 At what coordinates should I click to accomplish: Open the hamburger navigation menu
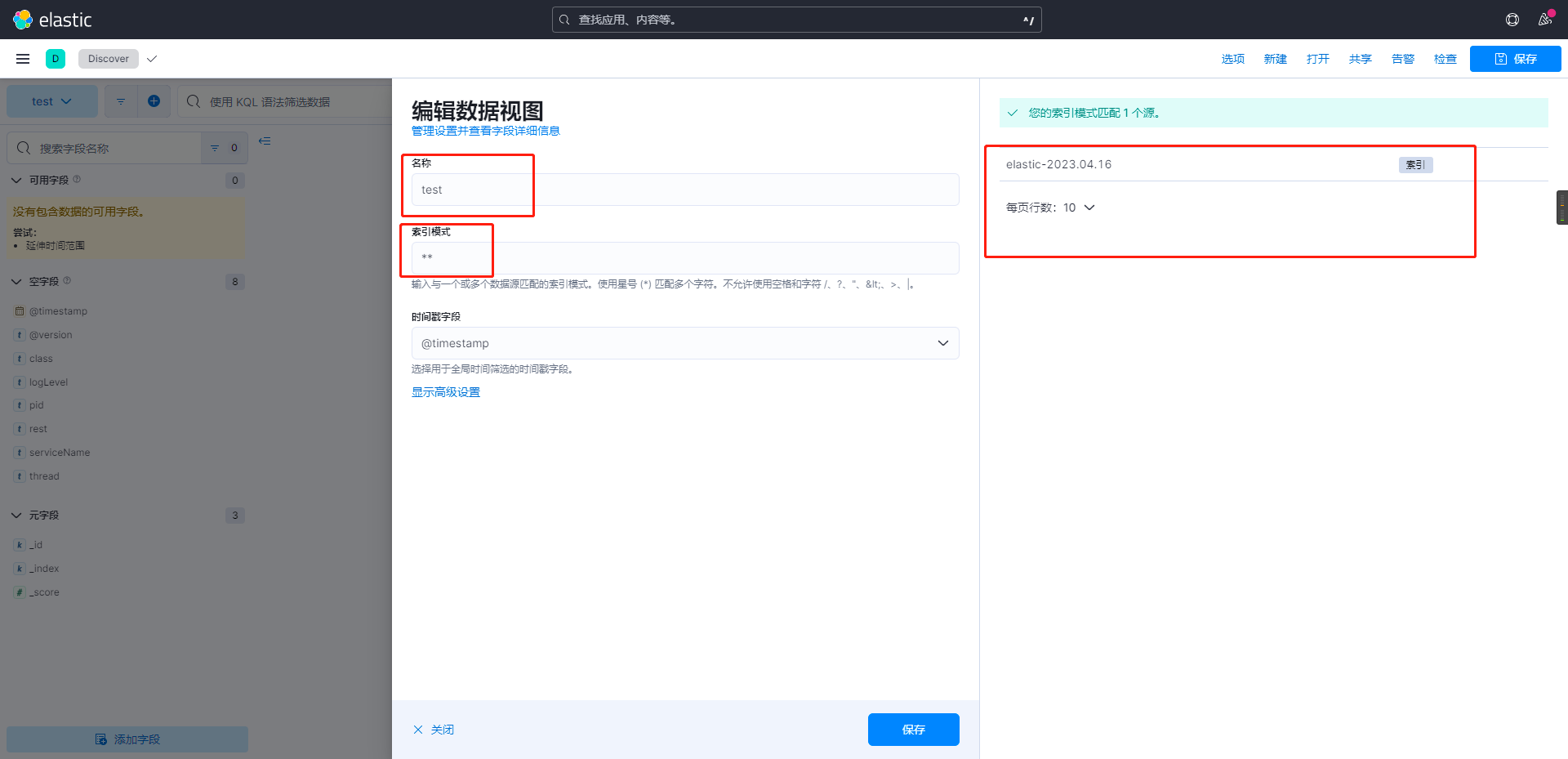tap(23, 59)
